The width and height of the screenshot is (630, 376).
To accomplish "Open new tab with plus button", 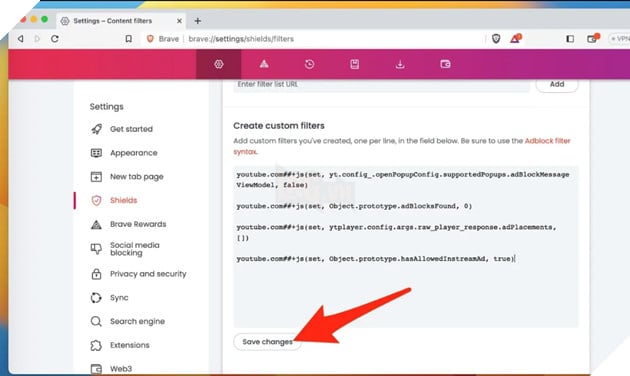I will (198, 21).
